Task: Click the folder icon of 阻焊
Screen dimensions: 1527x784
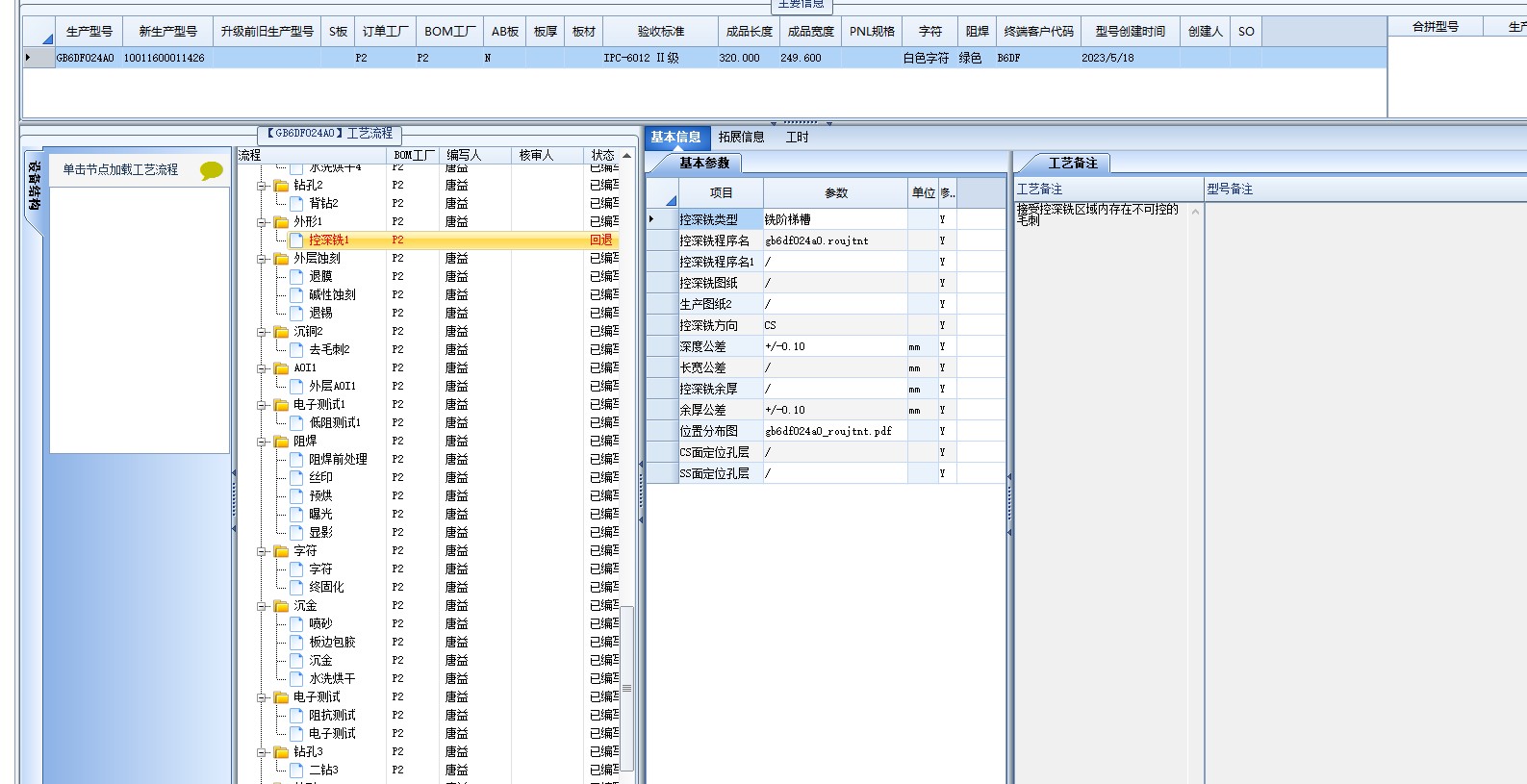Action: pyautogui.click(x=281, y=442)
